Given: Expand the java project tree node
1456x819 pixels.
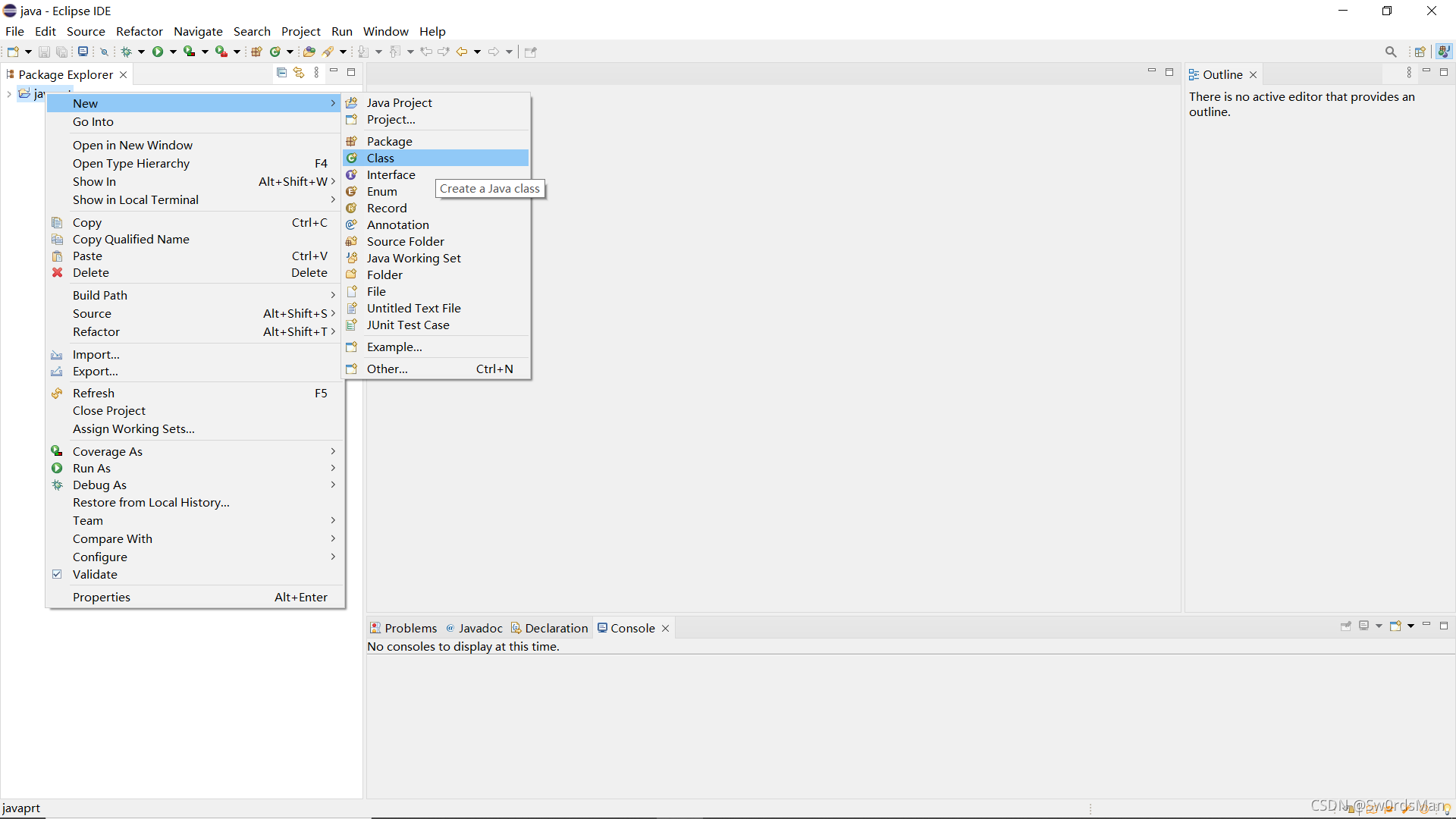Looking at the screenshot, I should click(x=9, y=94).
